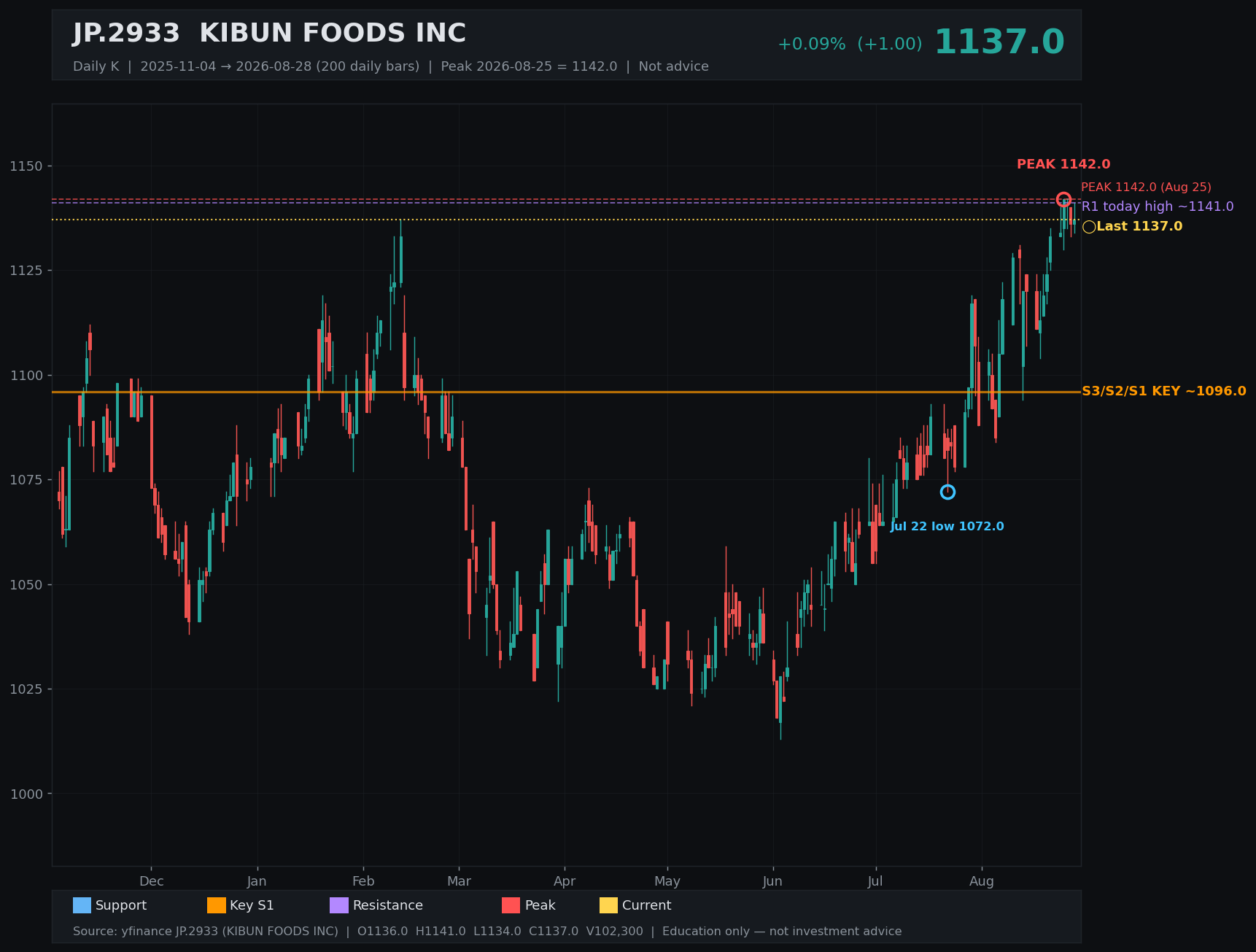Click the Apr x-axis label
Screen dimensions: 1256x952
pos(565,881)
